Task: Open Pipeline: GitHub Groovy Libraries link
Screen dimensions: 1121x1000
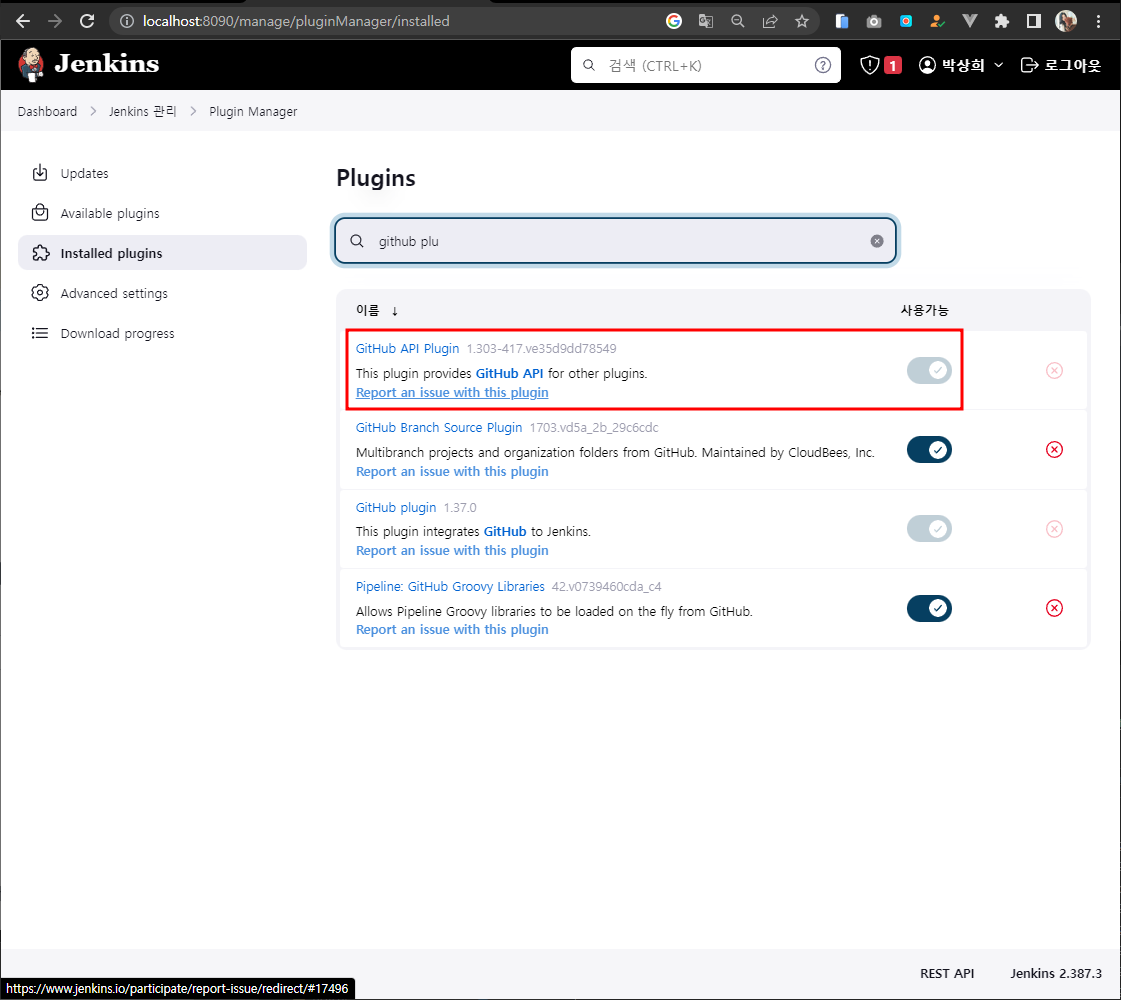Action: coord(450,586)
